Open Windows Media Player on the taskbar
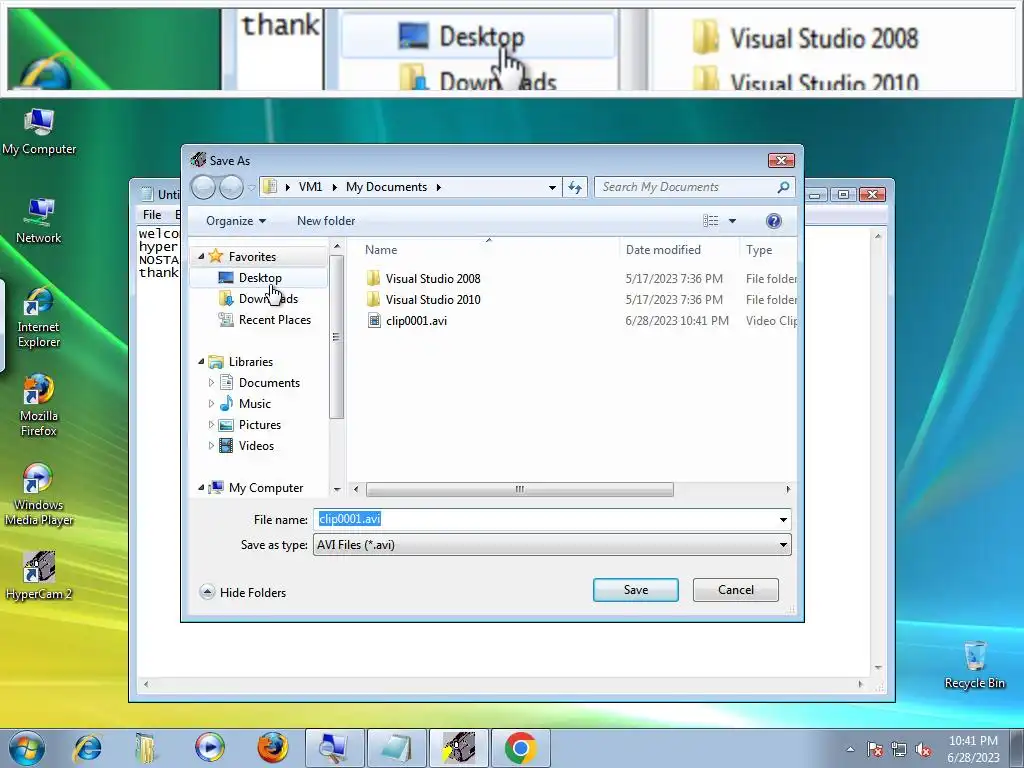The image size is (1024, 768). (x=210, y=748)
